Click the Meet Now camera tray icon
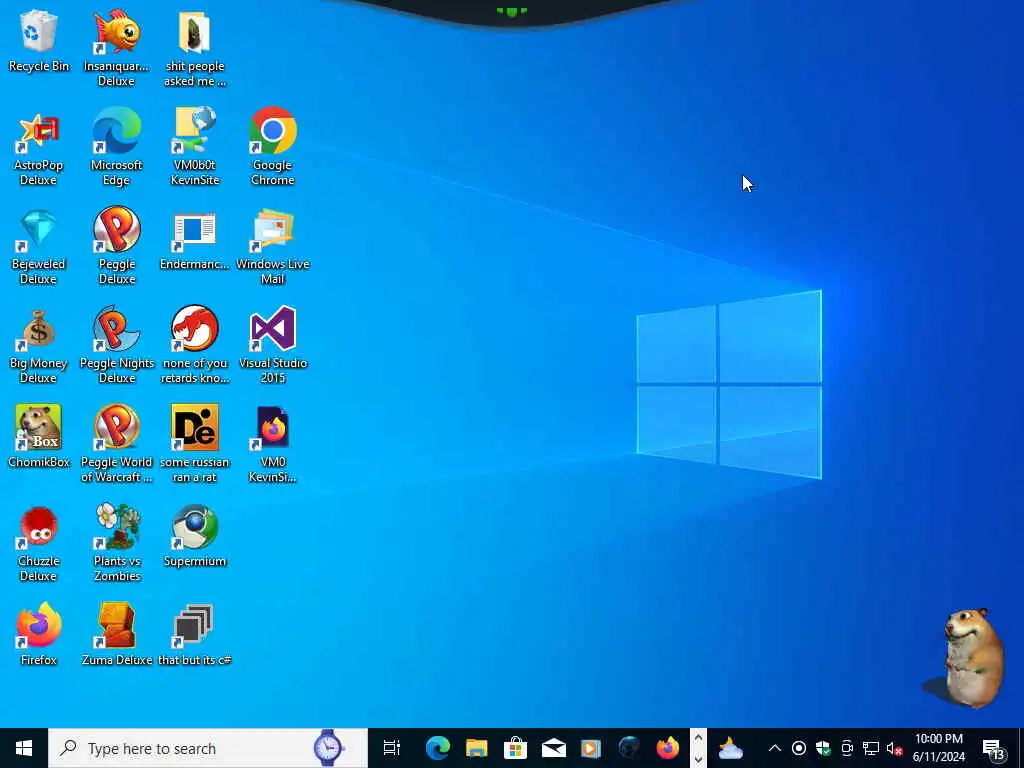Image resolution: width=1024 pixels, height=768 pixels. click(x=847, y=748)
